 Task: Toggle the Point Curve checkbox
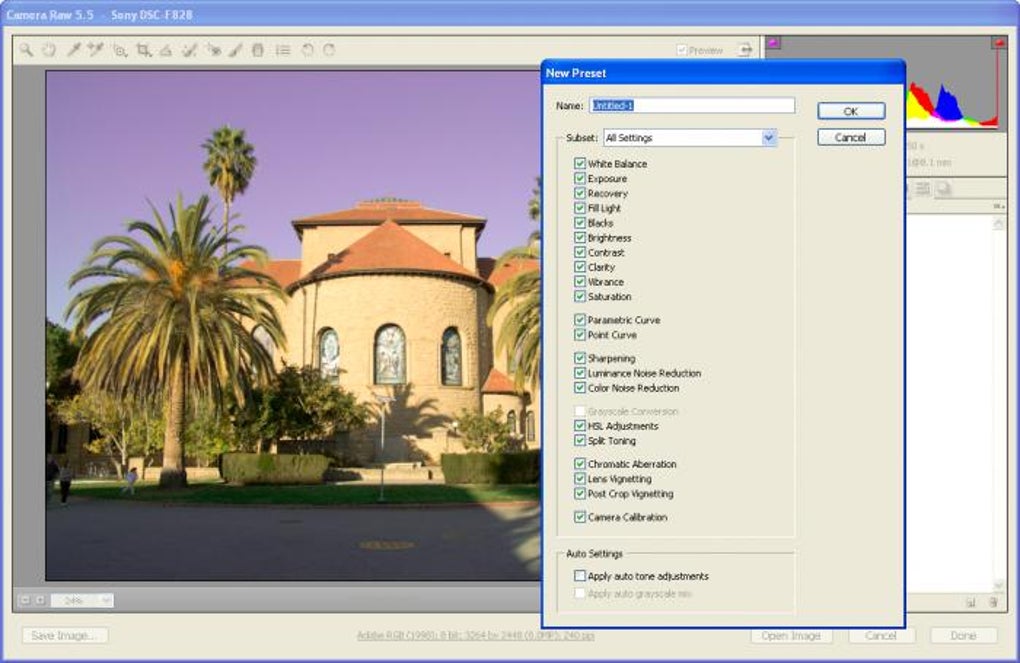tap(580, 334)
